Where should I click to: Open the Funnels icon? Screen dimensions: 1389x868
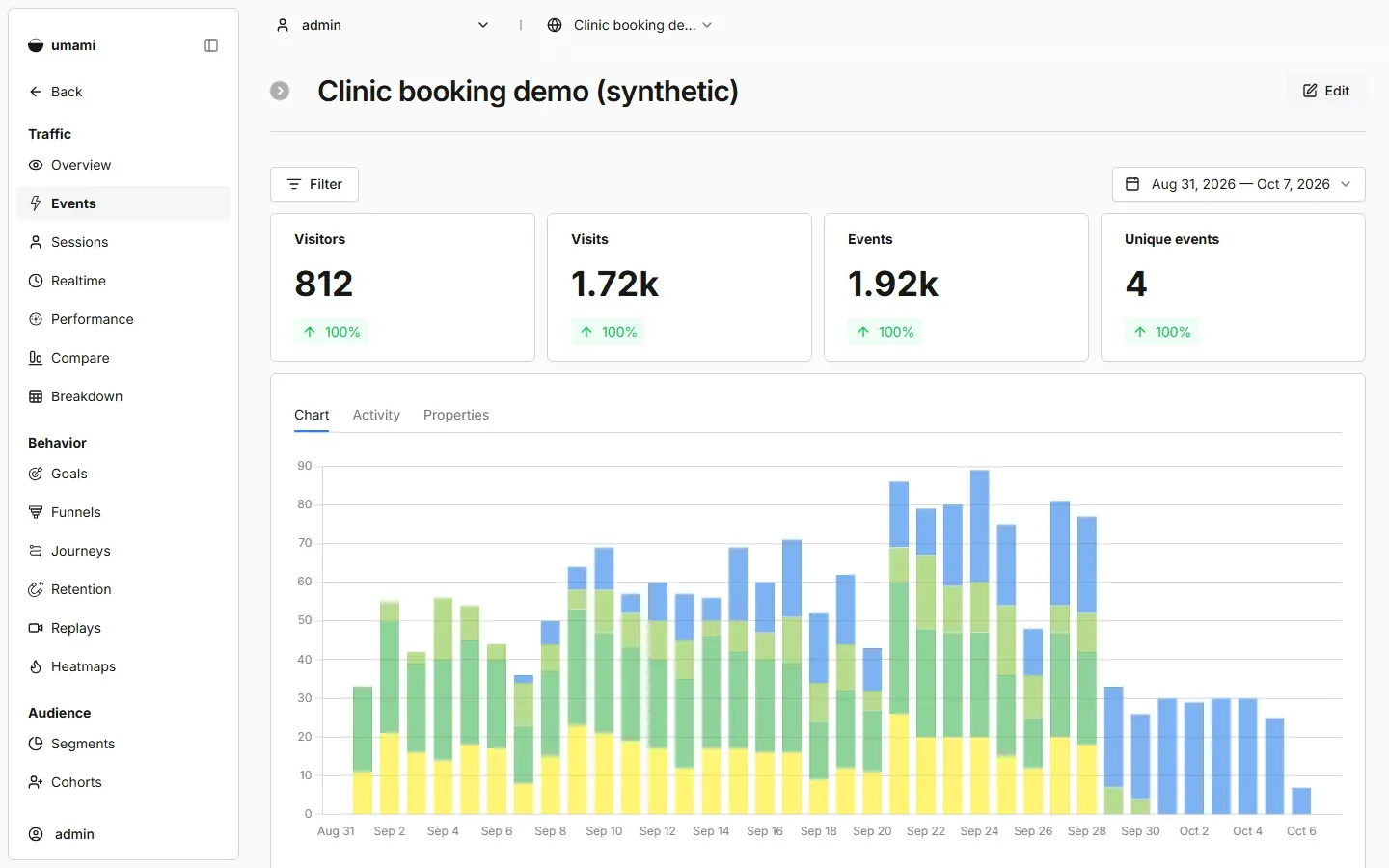[36, 512]
